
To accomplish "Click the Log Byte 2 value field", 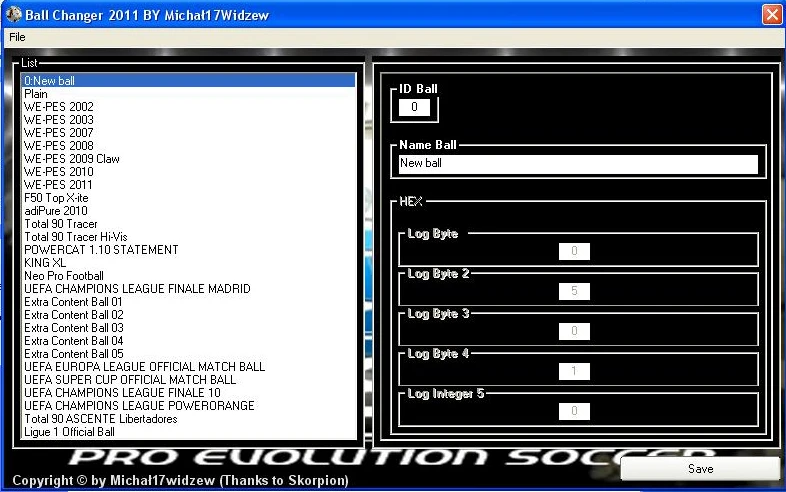I will click(x=574, y=291).
